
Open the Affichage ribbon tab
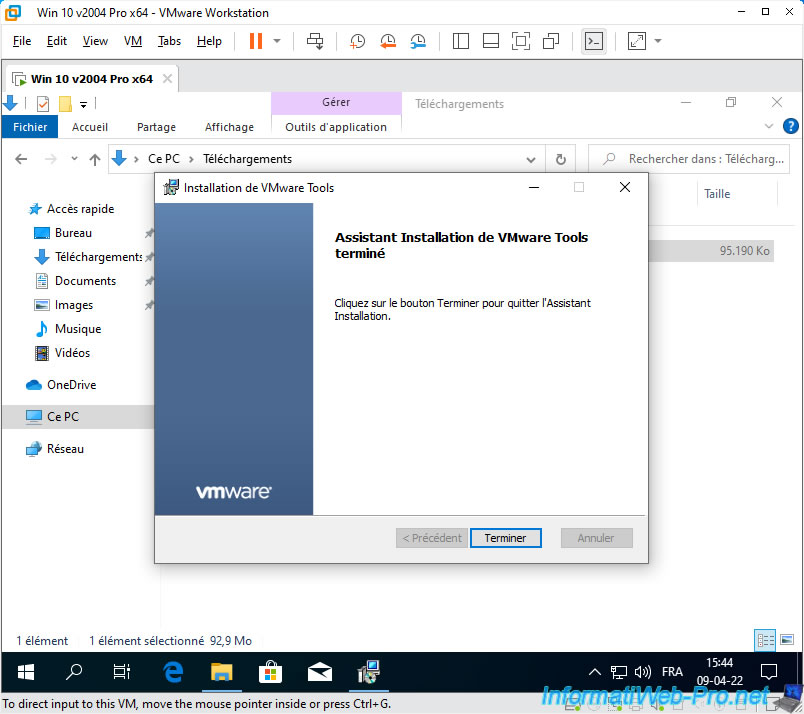(229, 127)
